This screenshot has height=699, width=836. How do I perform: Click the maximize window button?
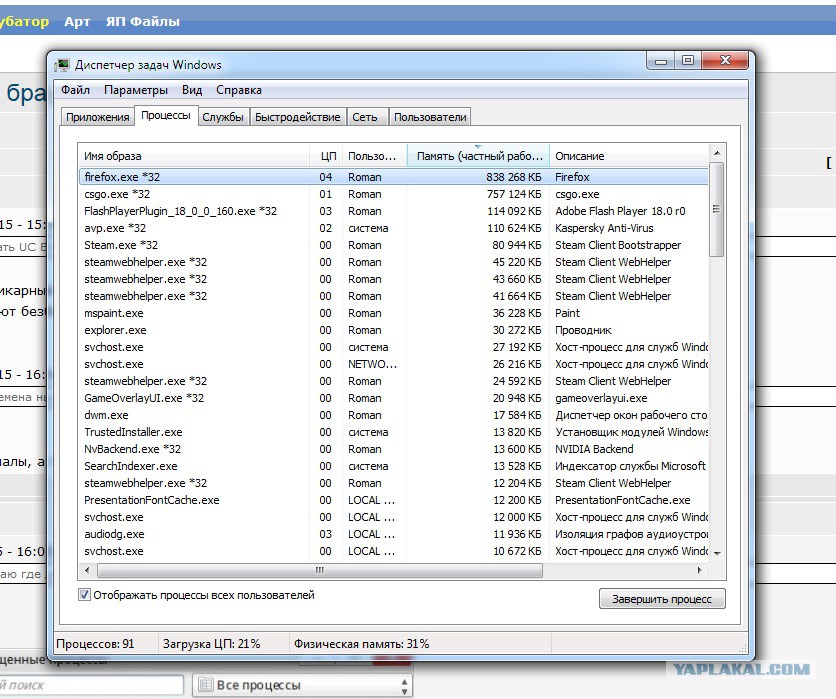pos(688,60)
